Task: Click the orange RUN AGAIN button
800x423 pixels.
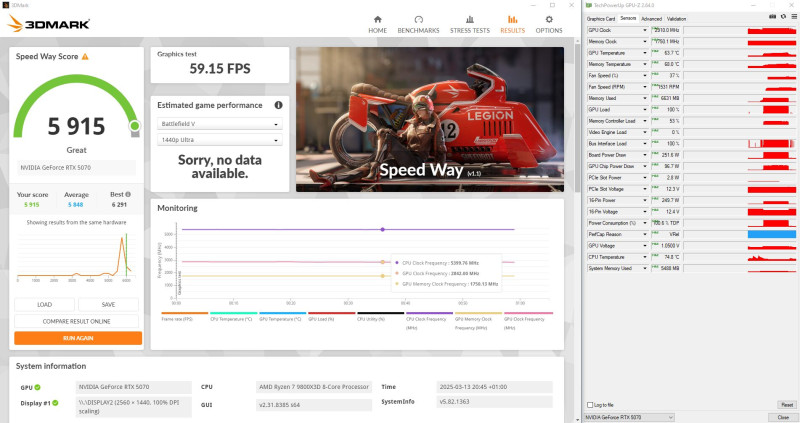Action: click(x=78, y=338)
